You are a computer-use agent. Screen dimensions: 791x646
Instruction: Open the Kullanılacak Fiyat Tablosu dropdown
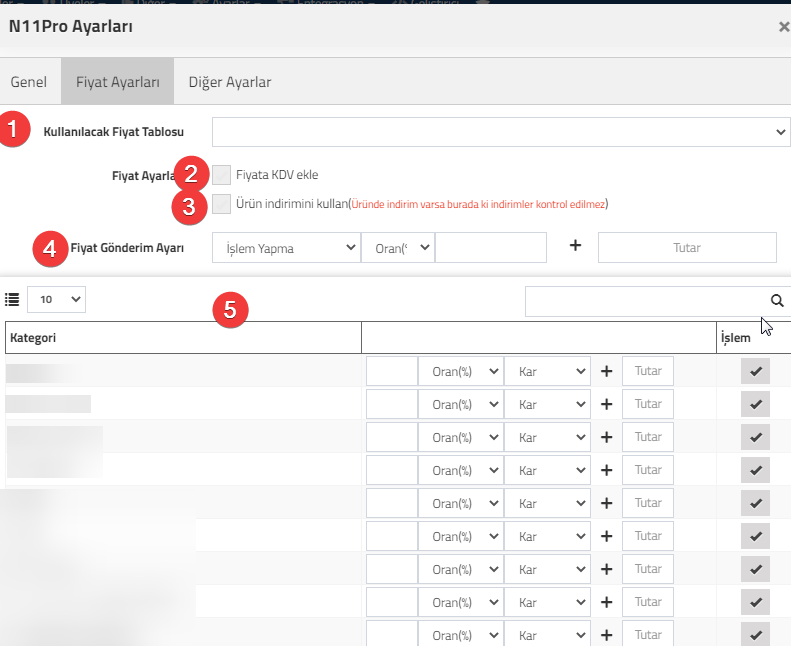(501, 132)
